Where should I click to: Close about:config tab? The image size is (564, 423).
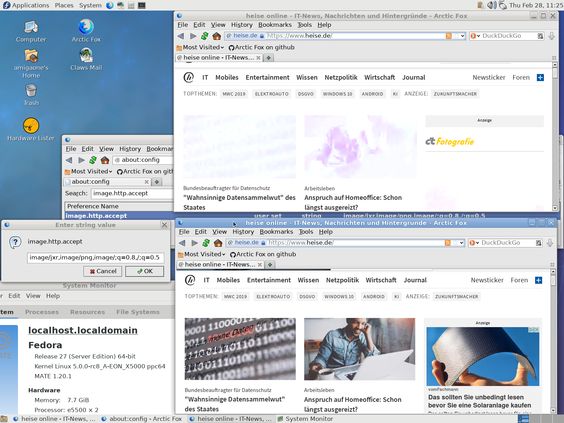pyautogui.click(x=146, y=182)
